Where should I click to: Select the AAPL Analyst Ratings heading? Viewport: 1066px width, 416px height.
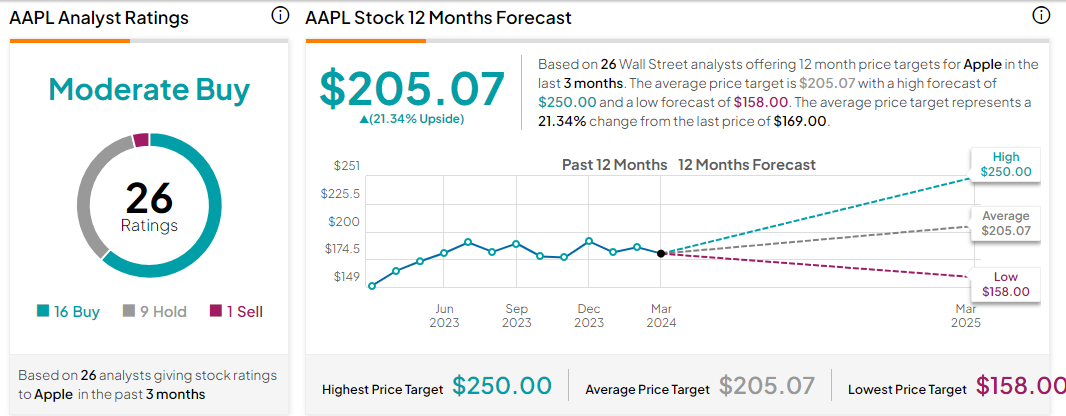tap(99, 18)
